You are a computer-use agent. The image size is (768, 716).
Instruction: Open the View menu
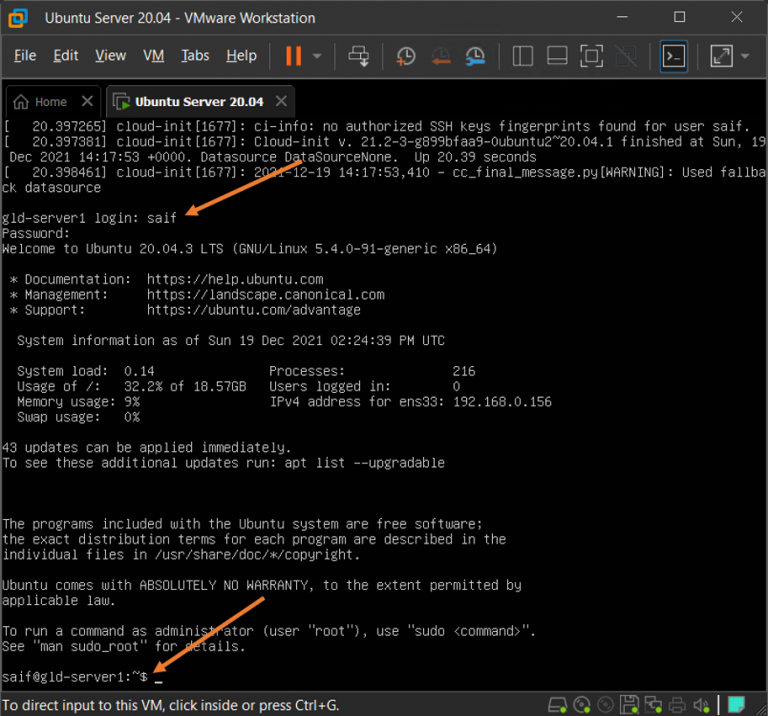(110, 56)
